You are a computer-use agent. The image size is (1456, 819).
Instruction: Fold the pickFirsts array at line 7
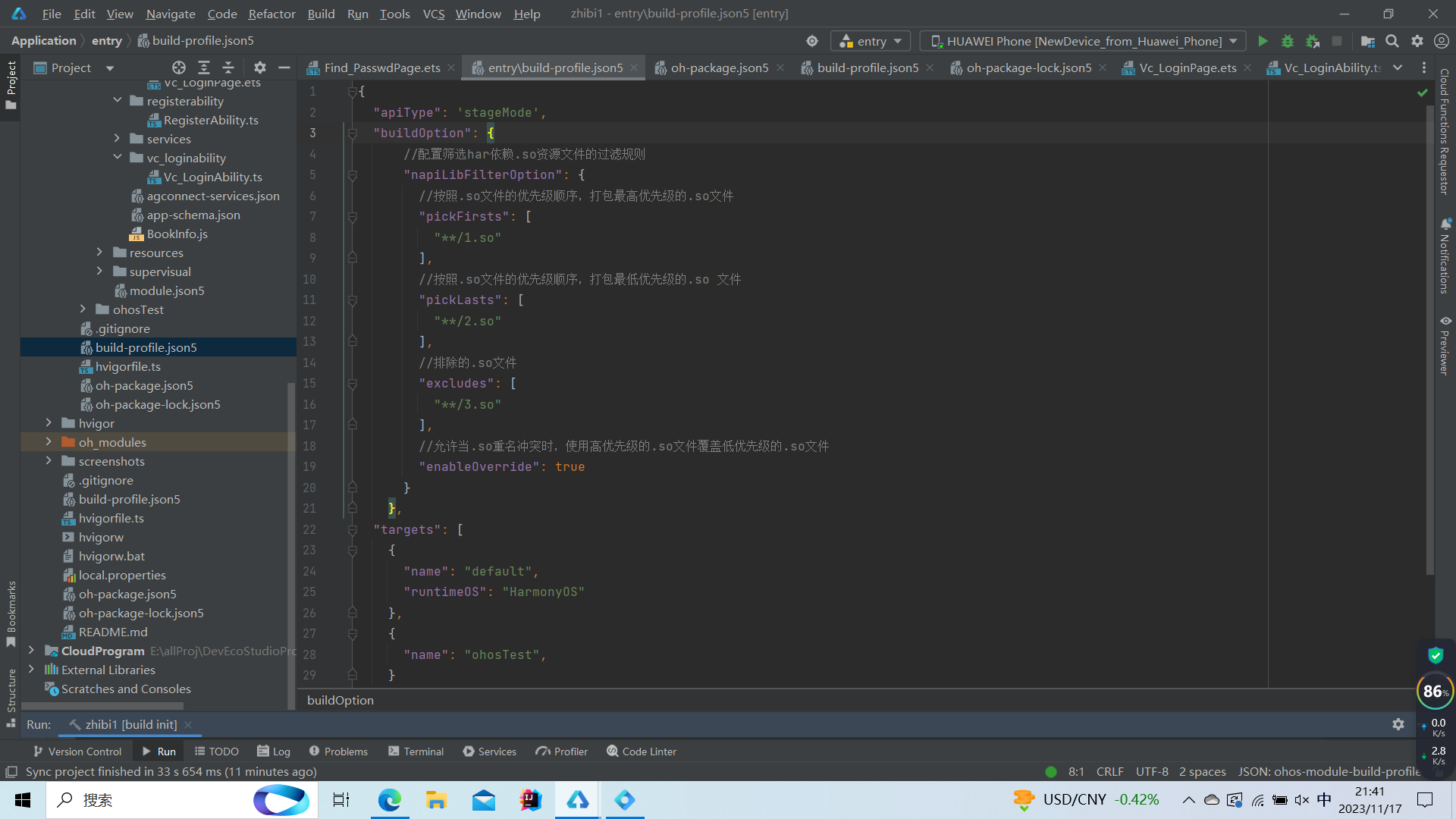tap(352, 217)
